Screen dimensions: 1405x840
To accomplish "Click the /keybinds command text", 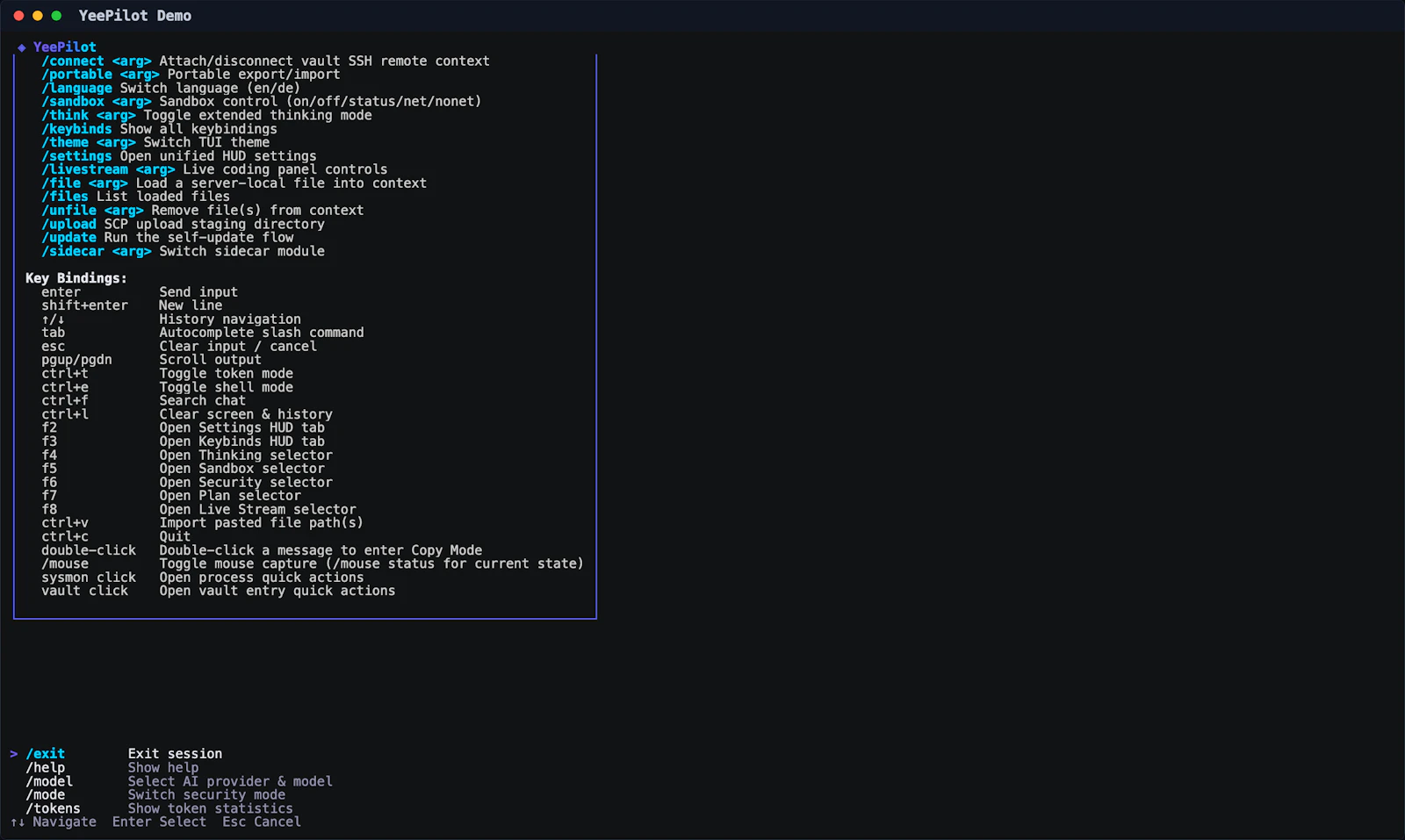I will (x=76, y=129).
